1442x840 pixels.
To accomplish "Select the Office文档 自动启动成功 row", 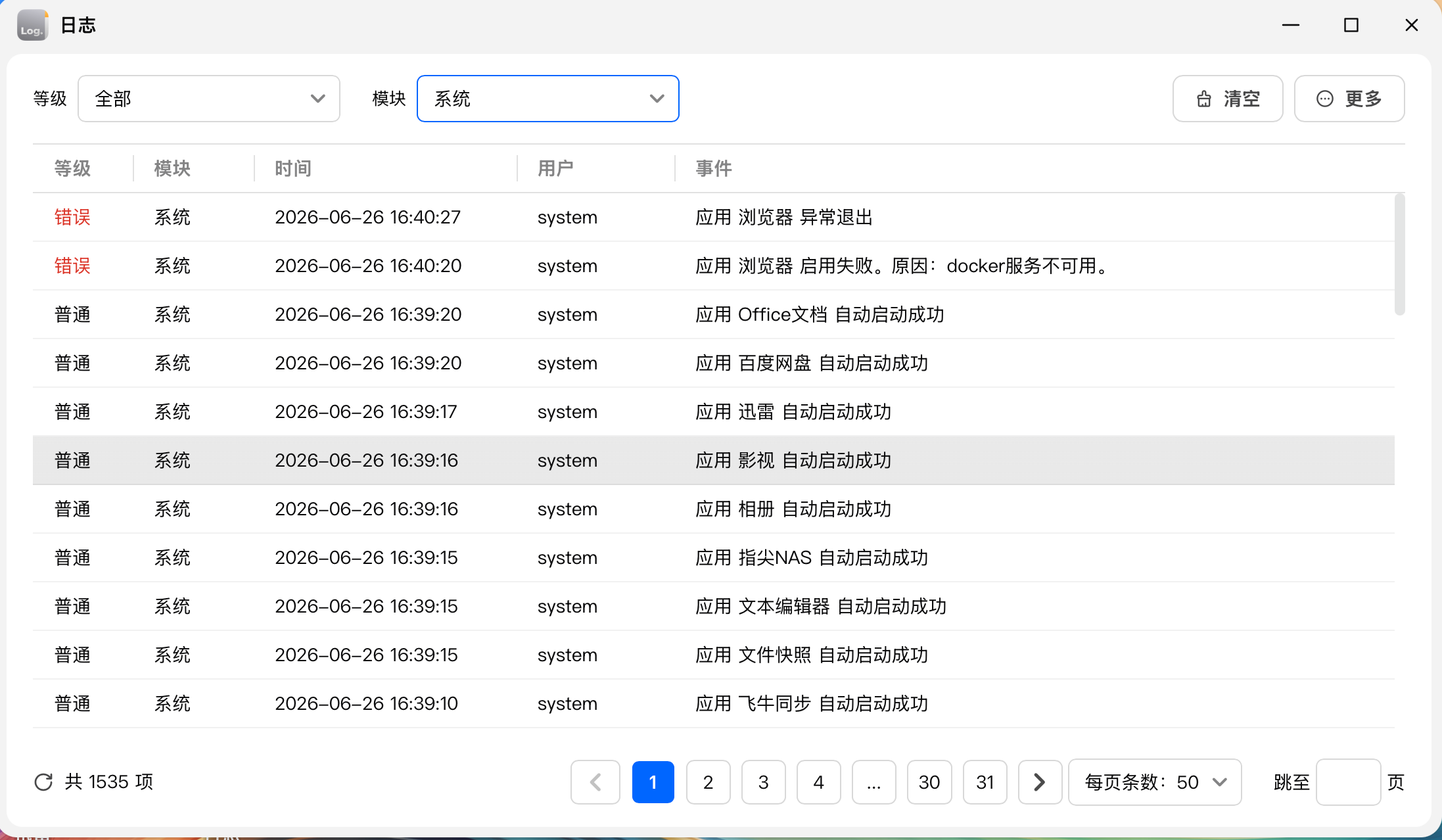I will point(714,314).
